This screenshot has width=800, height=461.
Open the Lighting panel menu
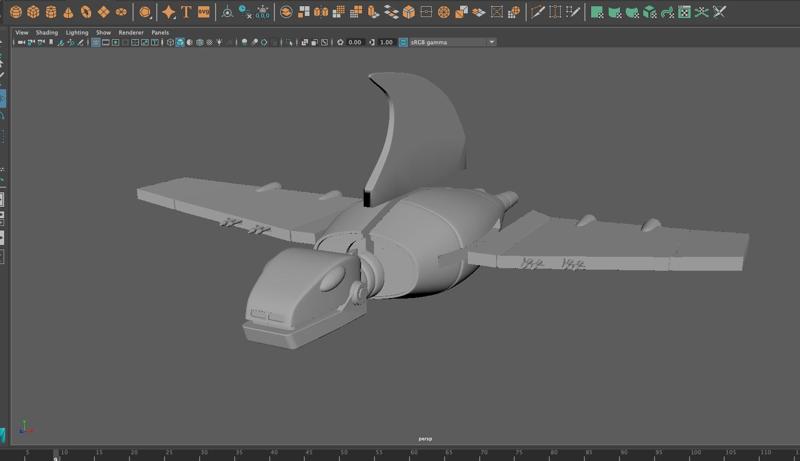77,32
